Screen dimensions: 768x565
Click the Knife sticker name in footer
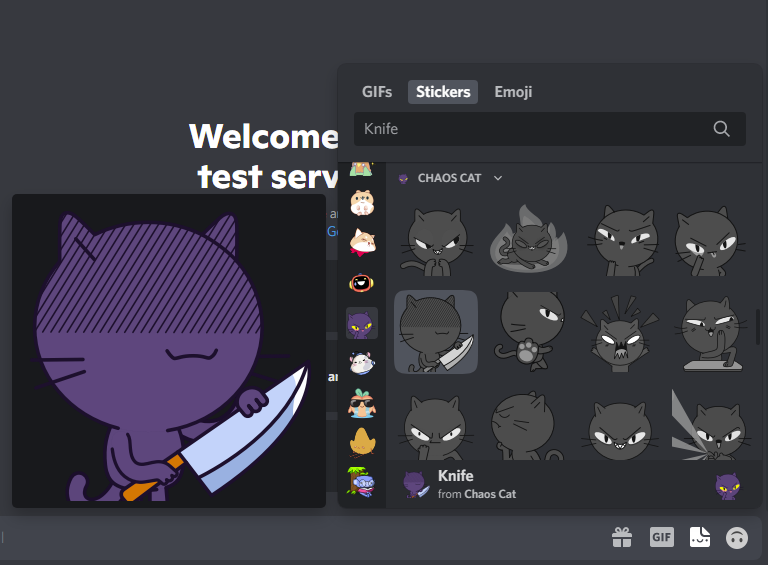[x=456, y=476]
